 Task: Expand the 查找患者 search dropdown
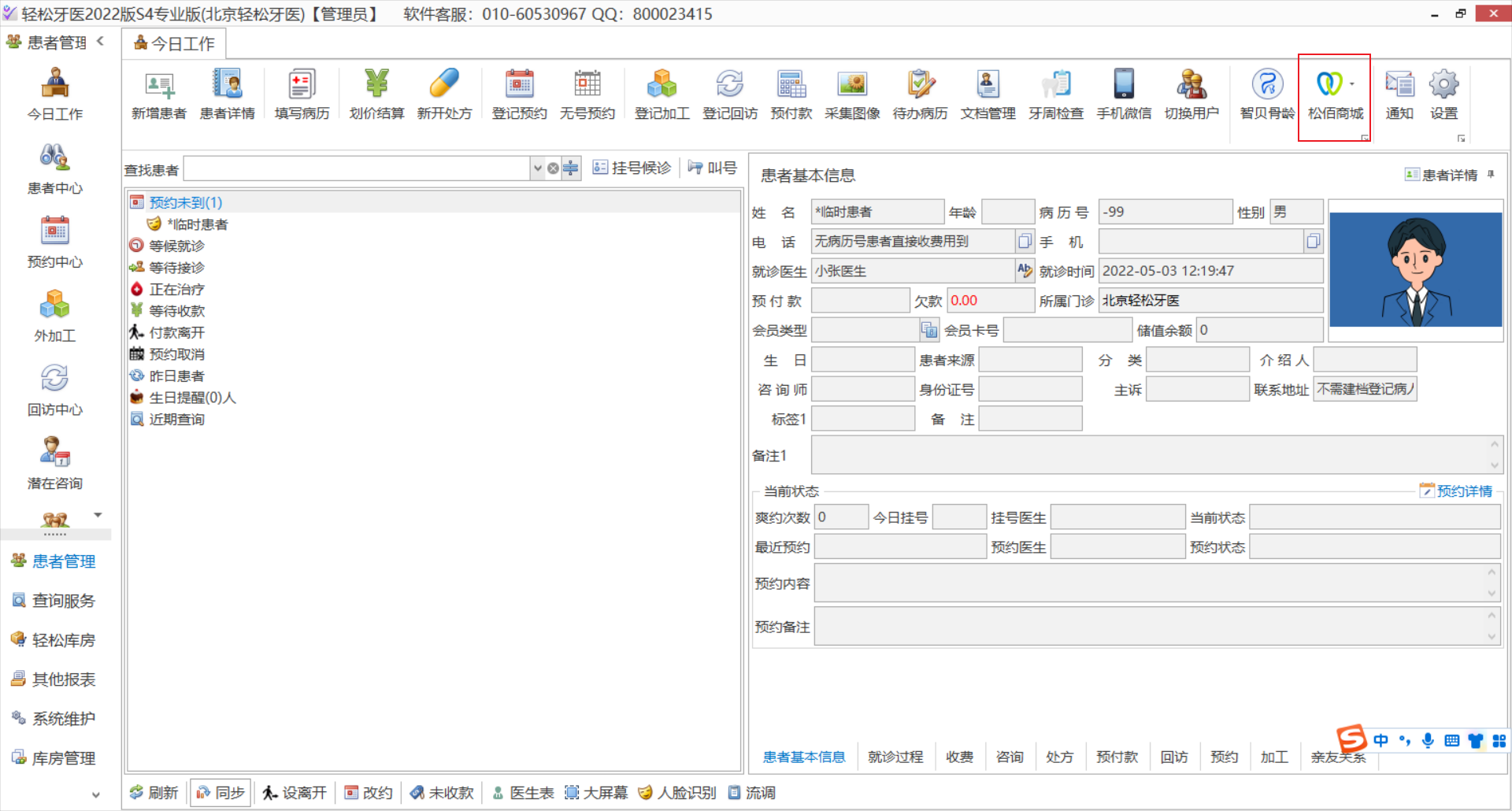click(537, 168)
